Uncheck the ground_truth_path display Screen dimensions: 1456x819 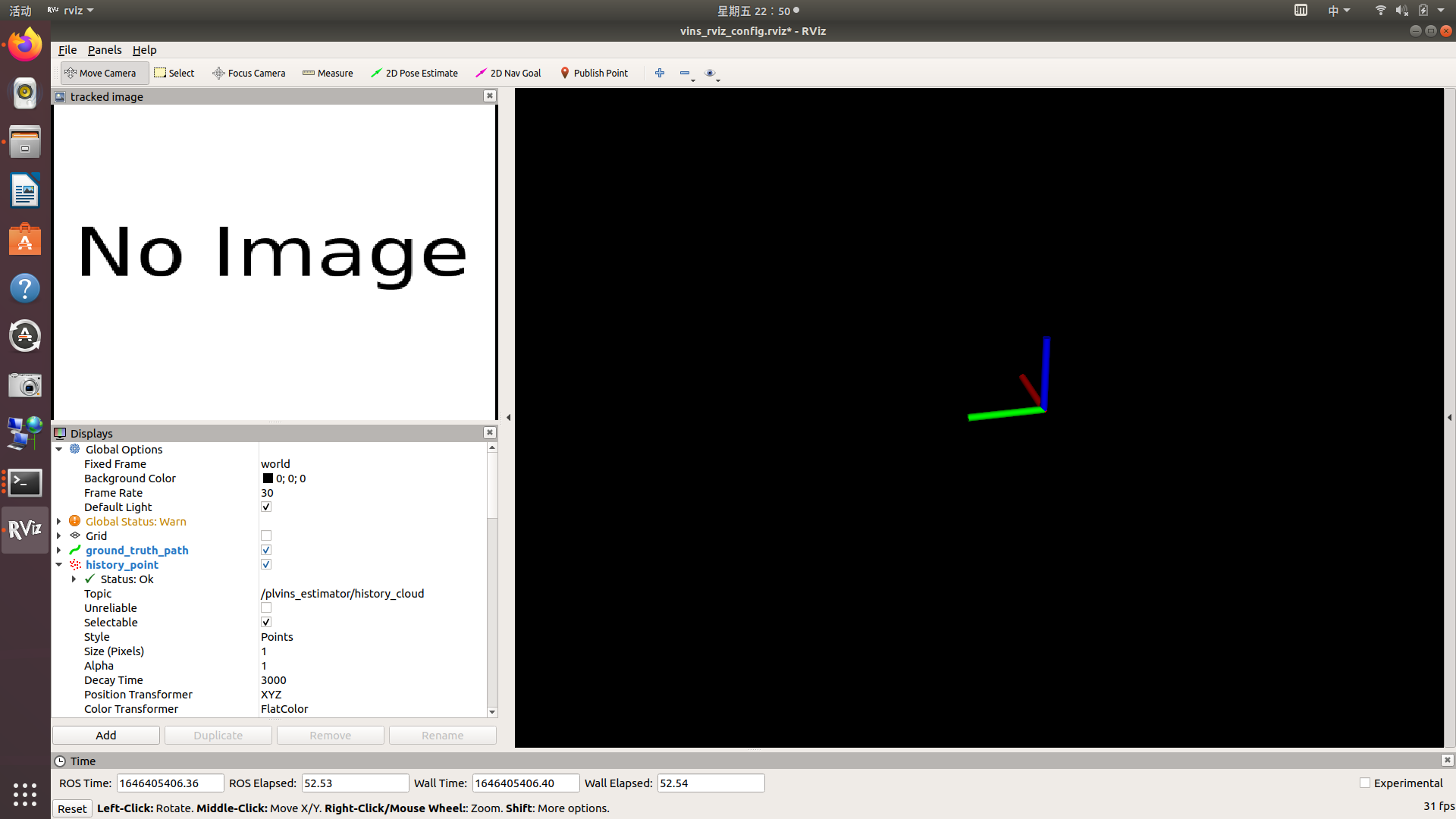(266, 551)
